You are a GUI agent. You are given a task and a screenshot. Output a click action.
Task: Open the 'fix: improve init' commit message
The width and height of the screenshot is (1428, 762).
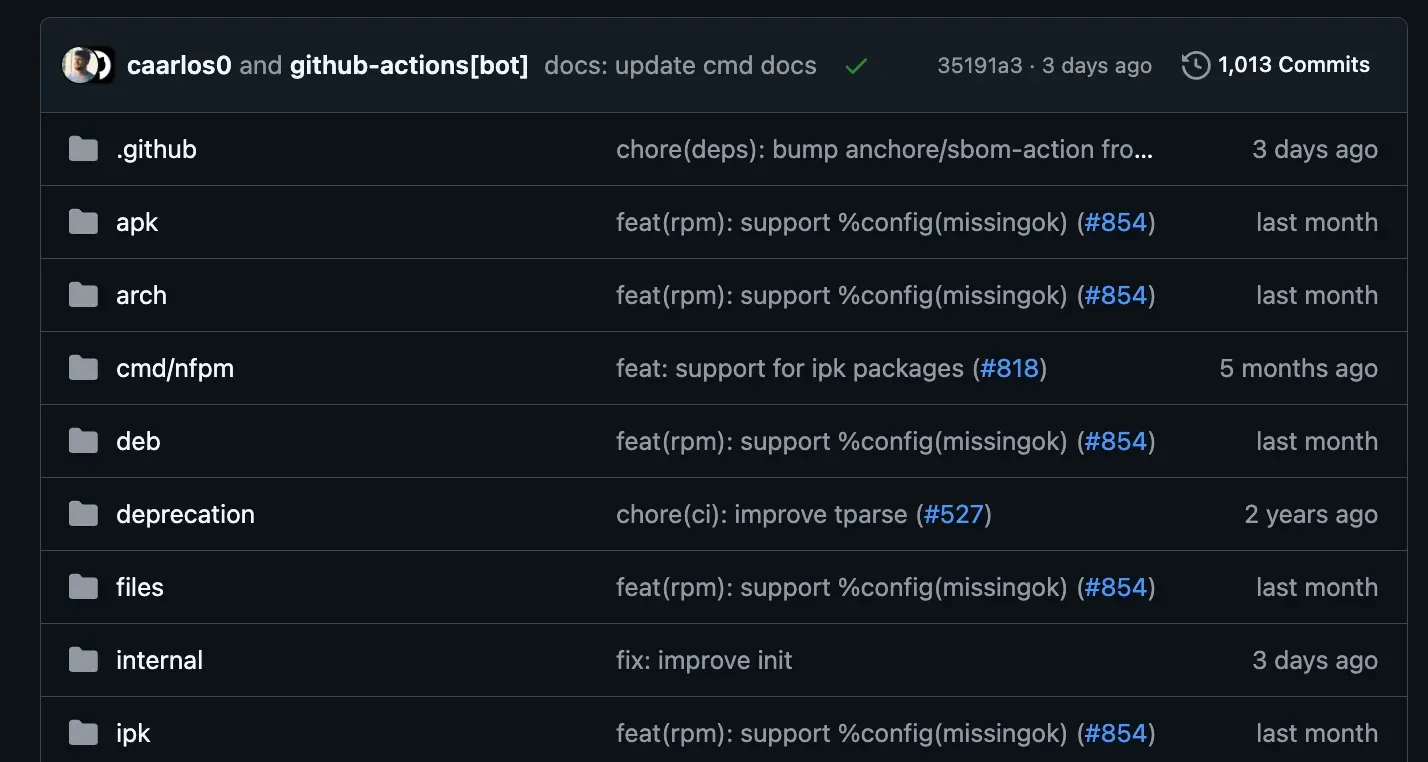704,660
